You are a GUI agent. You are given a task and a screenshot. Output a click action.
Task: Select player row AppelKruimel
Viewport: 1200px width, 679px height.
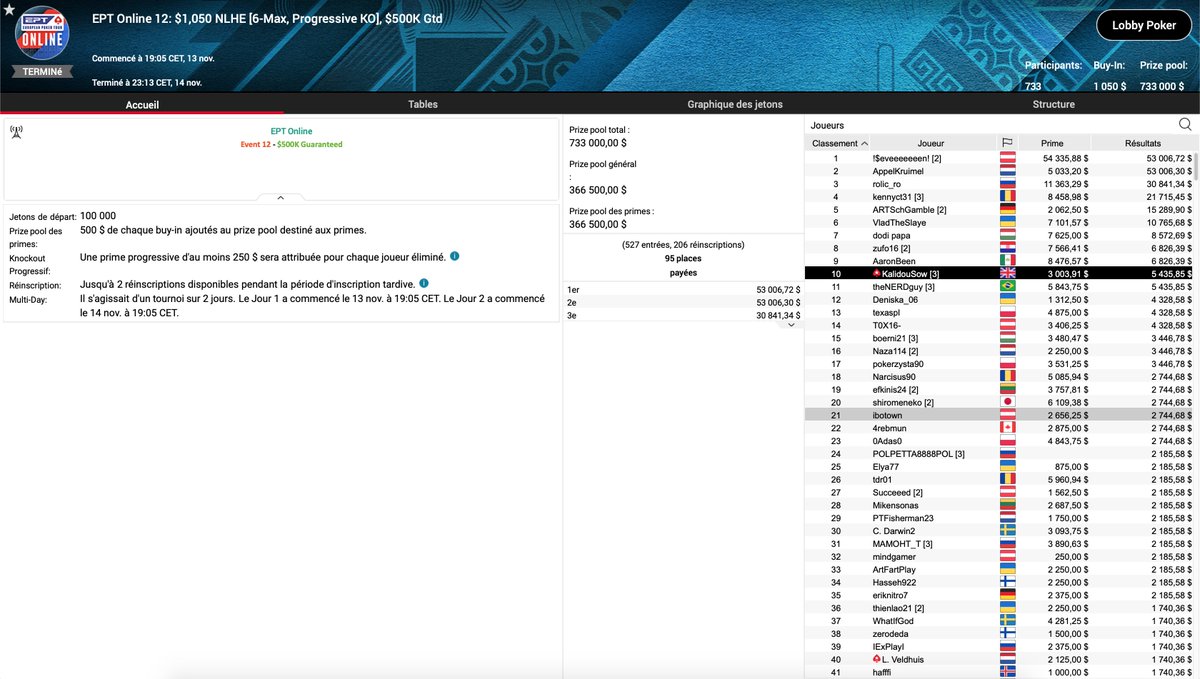point(998,170)
